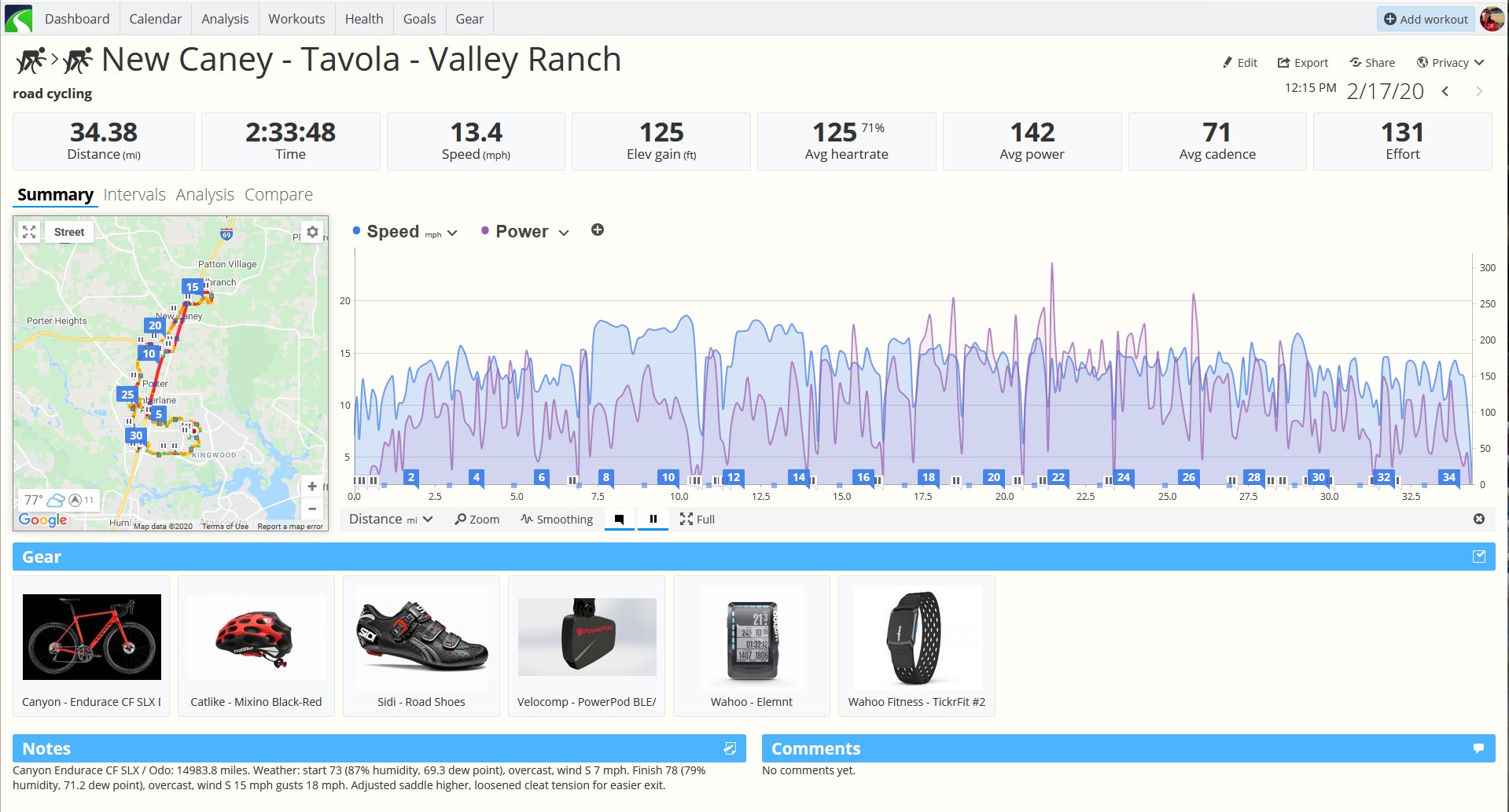Open map settings gear
Image resolution: width=1509 pixels, height=812 pixels.
click(313, 232)
